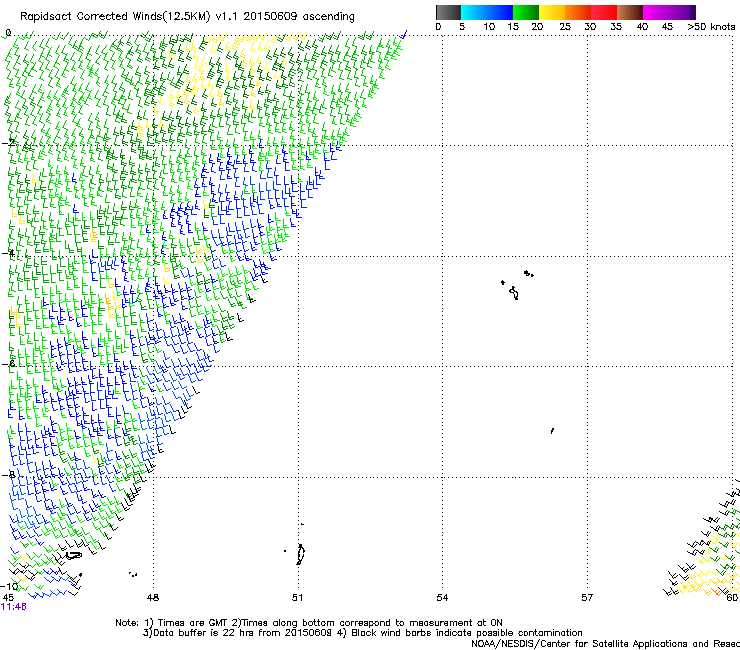Click the blue 10-15 knots legend swatch
The width and height of the screenshot is (740, 650).
[x=500, y=12]
